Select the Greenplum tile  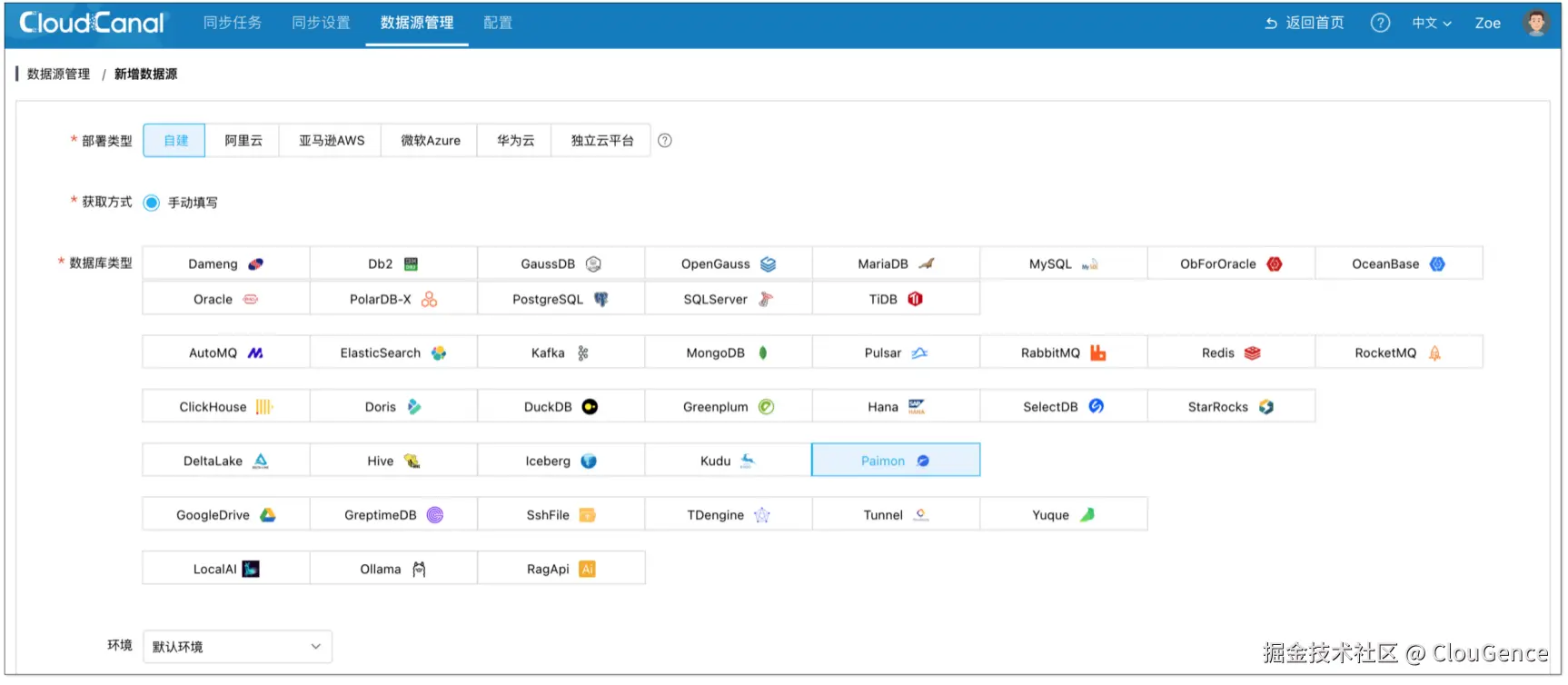(x=729, y=406)
